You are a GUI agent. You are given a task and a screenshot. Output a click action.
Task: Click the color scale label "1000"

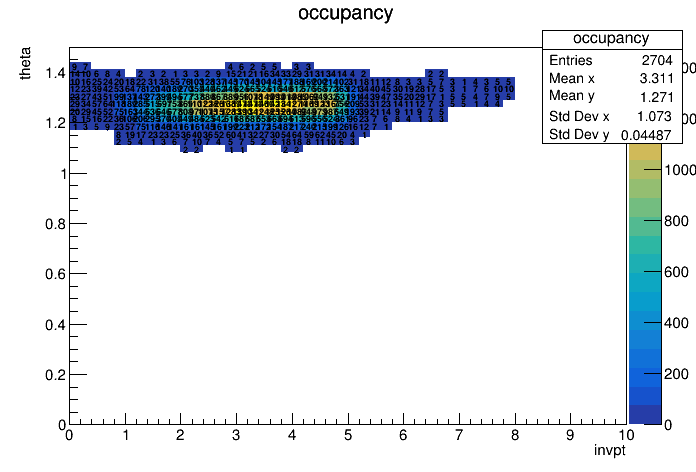(680, 170)
